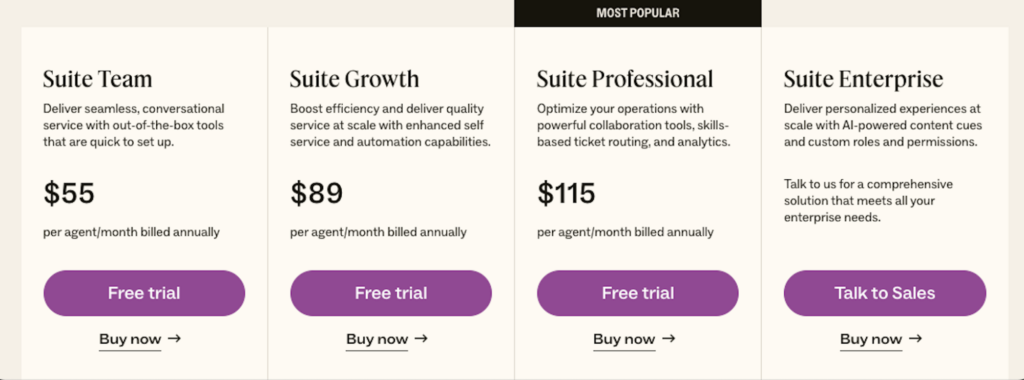Image resolution: width=1024 pixels, height=380 pixels.
Task: Select the Suite Enterprise plan heading
Action: click(863, 79)
